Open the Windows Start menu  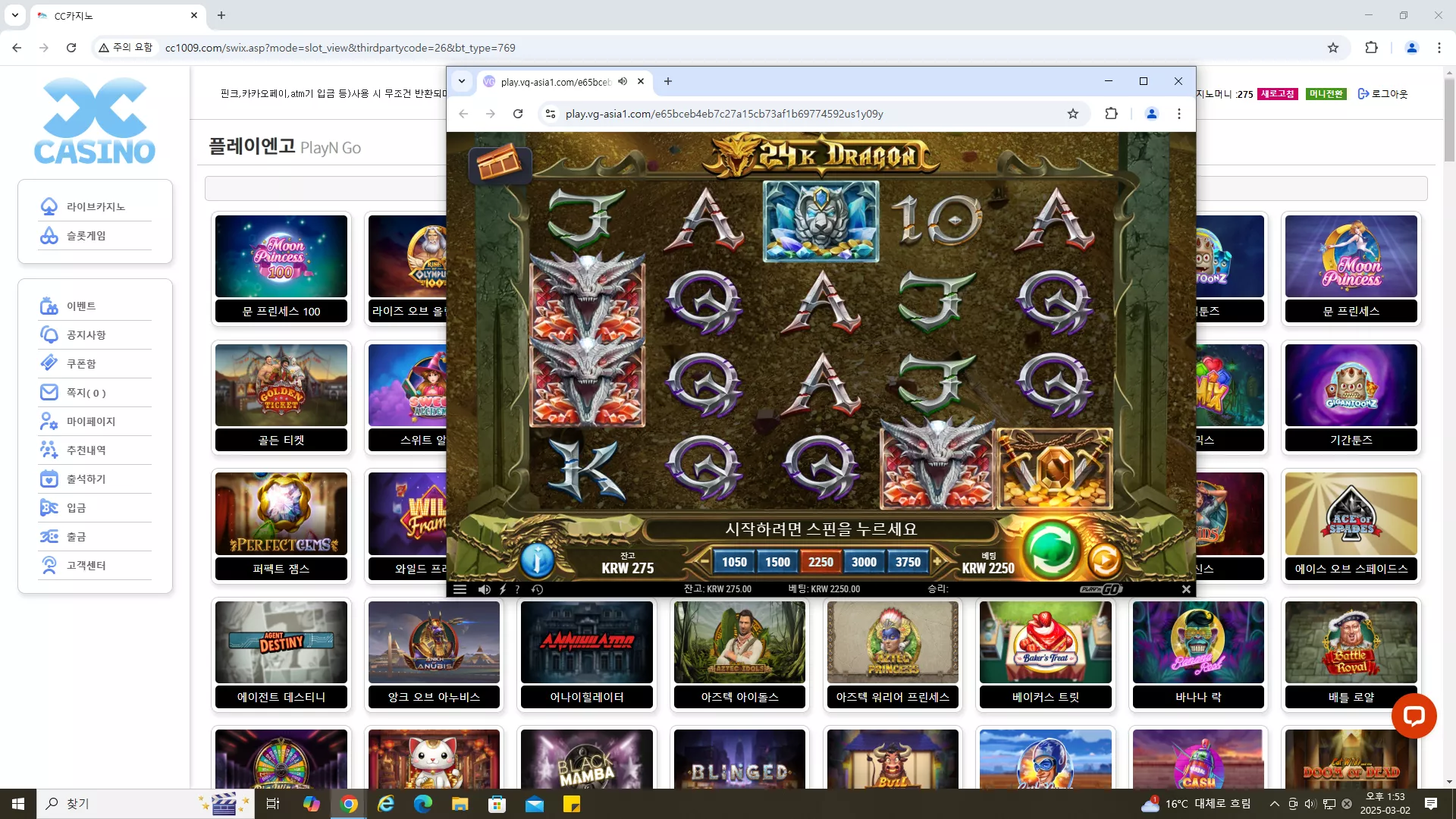coord(18,804)
